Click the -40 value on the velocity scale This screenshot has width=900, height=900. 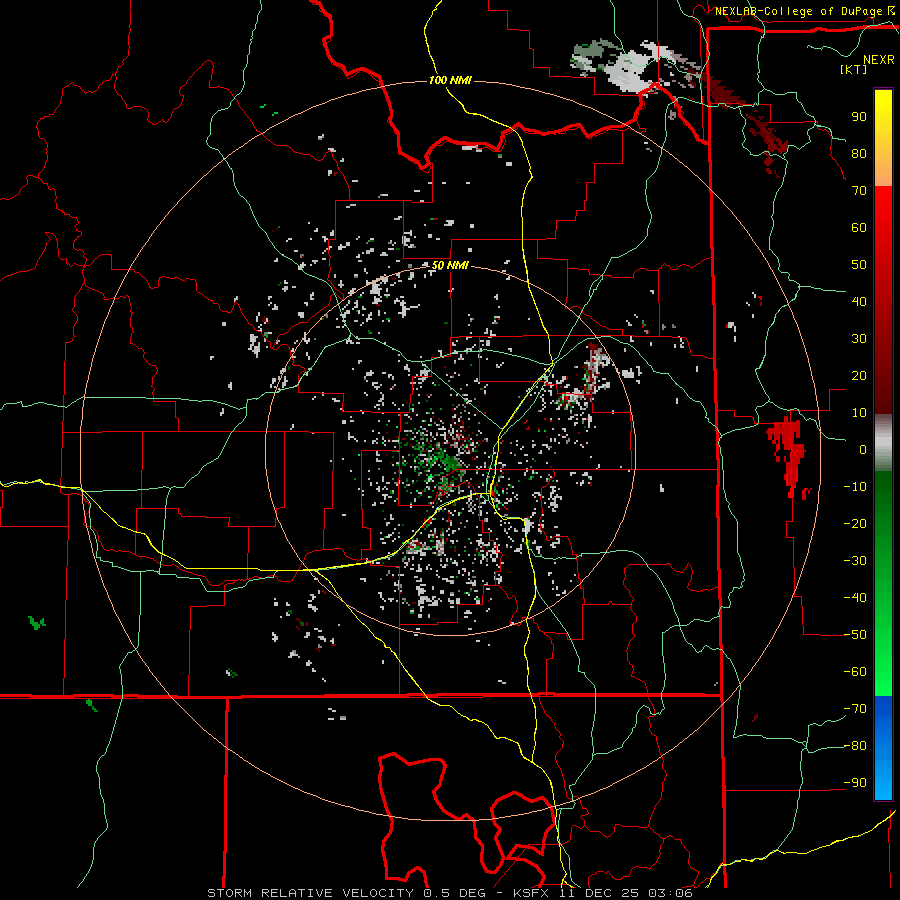pyautogui.click(x=855, y=598)
